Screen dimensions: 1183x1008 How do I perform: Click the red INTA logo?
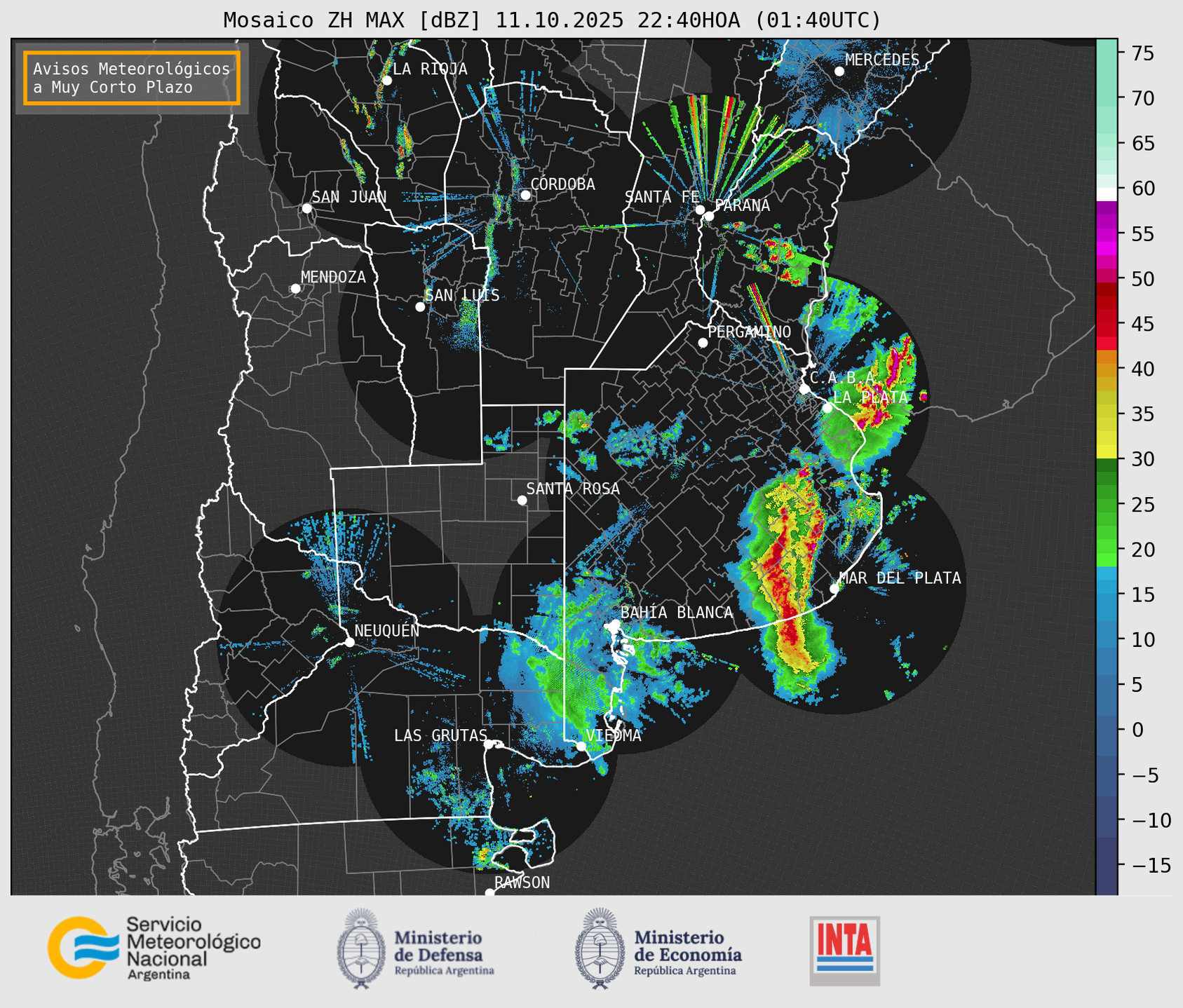pyautogui.click(x=845, y=951)
